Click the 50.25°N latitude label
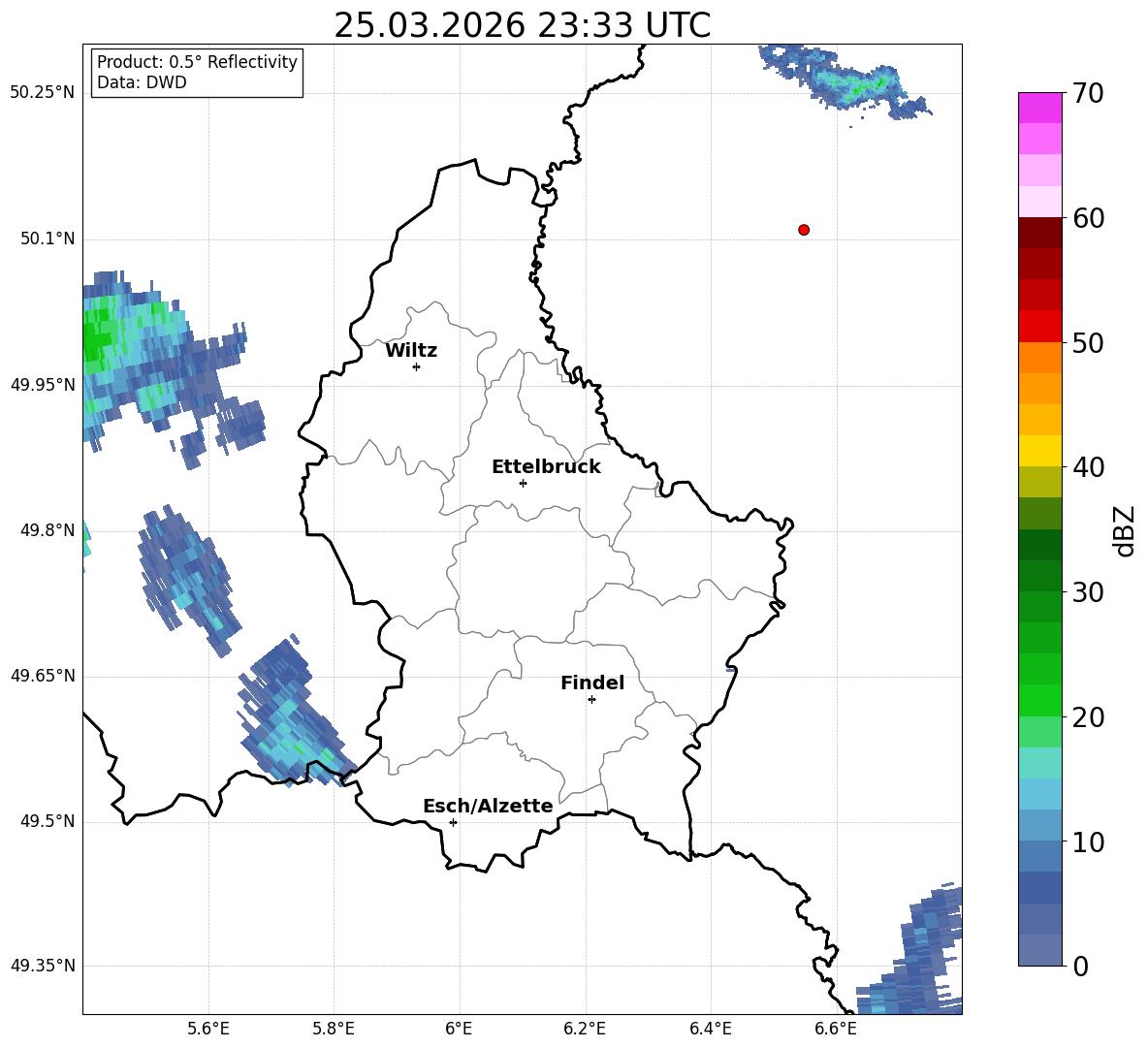Screen dimensions: 1148x1048 [x=43, y=93]
